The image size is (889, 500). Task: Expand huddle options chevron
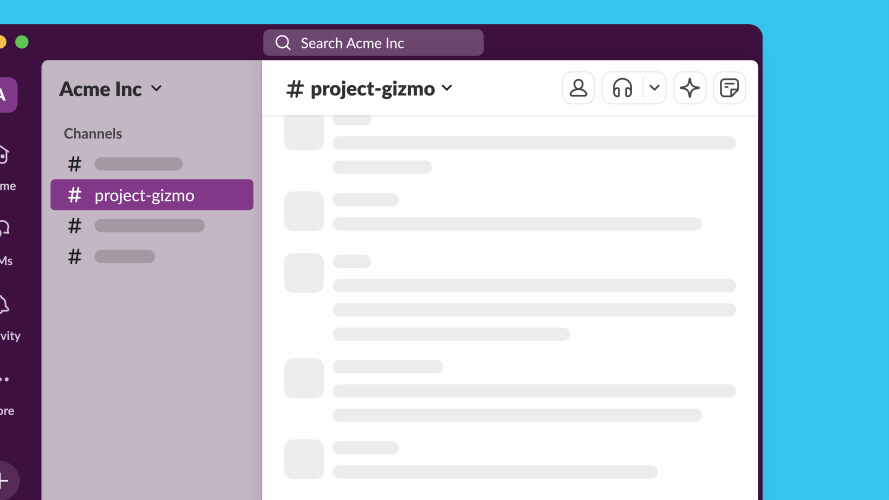(x=654, y=88)
